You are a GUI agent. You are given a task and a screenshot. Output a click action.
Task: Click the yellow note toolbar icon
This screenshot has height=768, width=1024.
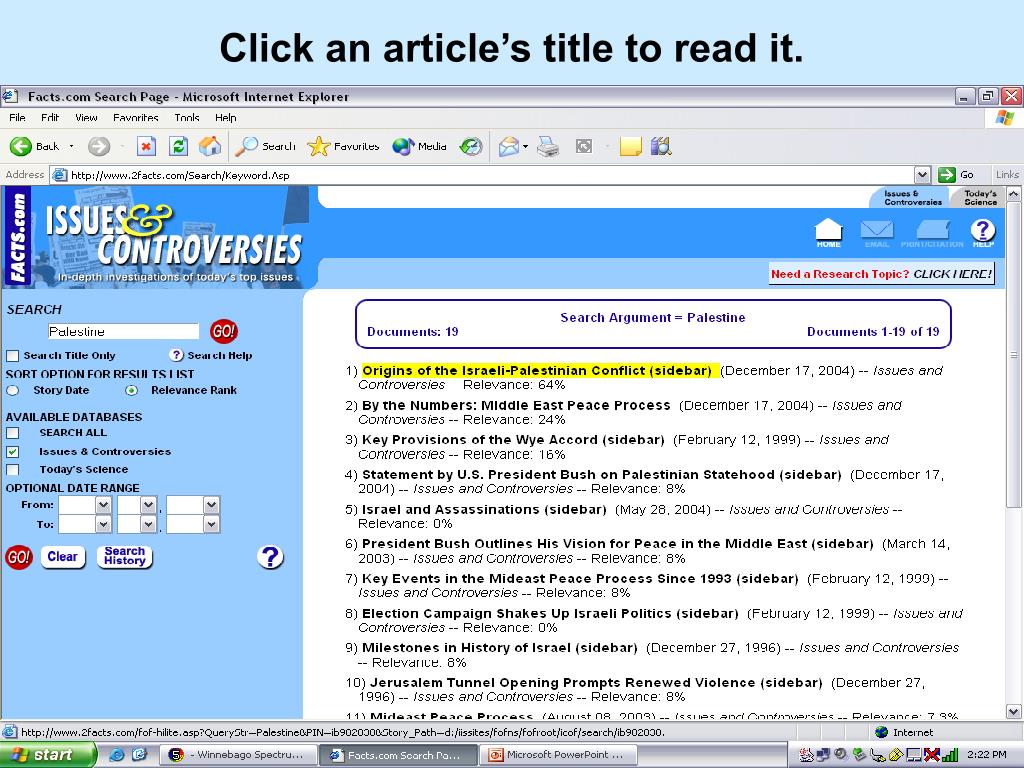630,146
